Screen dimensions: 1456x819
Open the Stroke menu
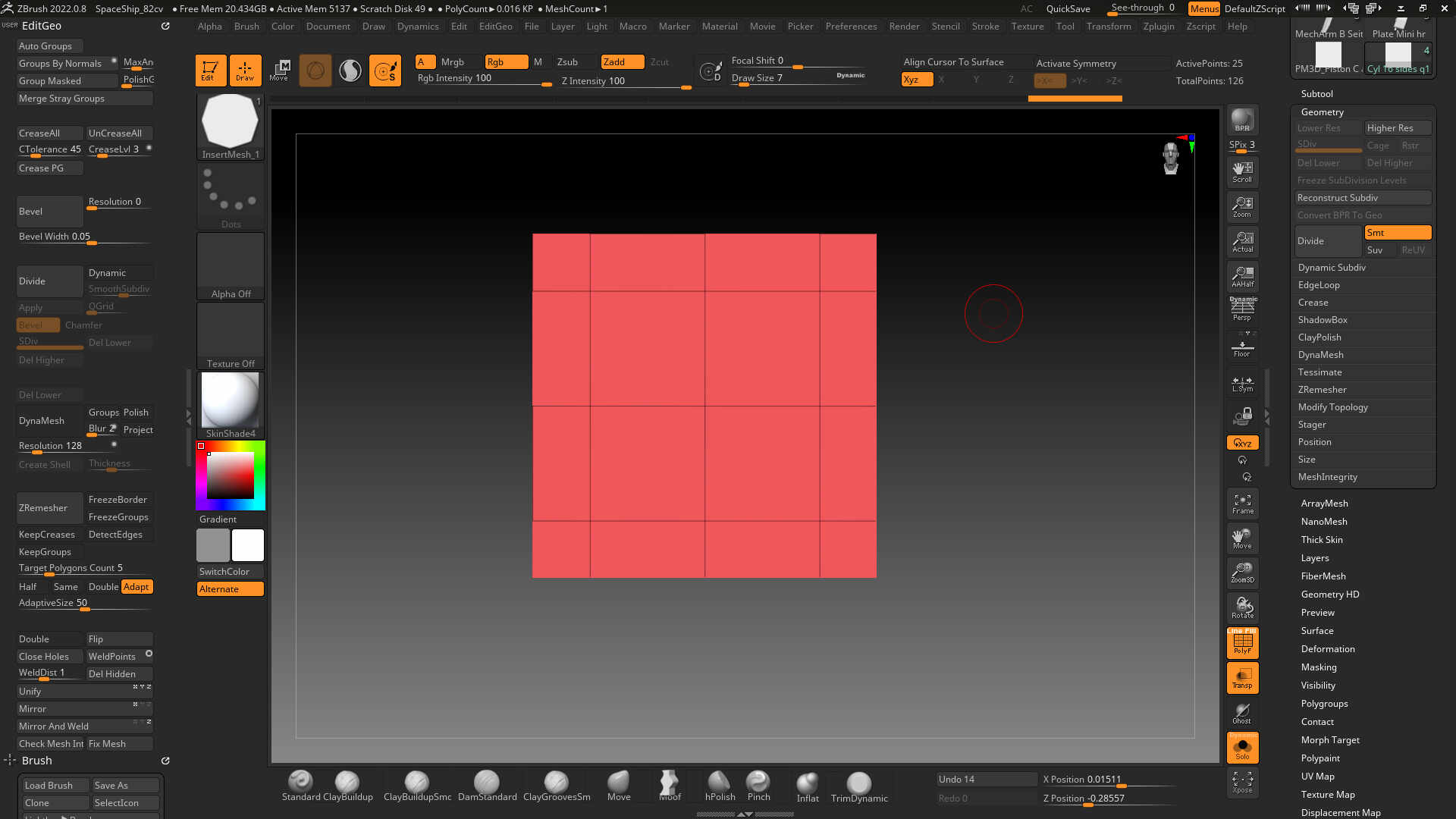click(985, 27)
